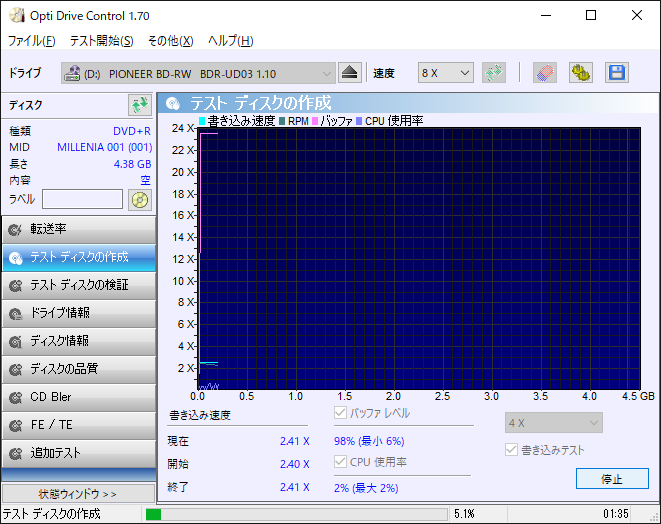Select the ドライブ情報 tab

(79, 314)
